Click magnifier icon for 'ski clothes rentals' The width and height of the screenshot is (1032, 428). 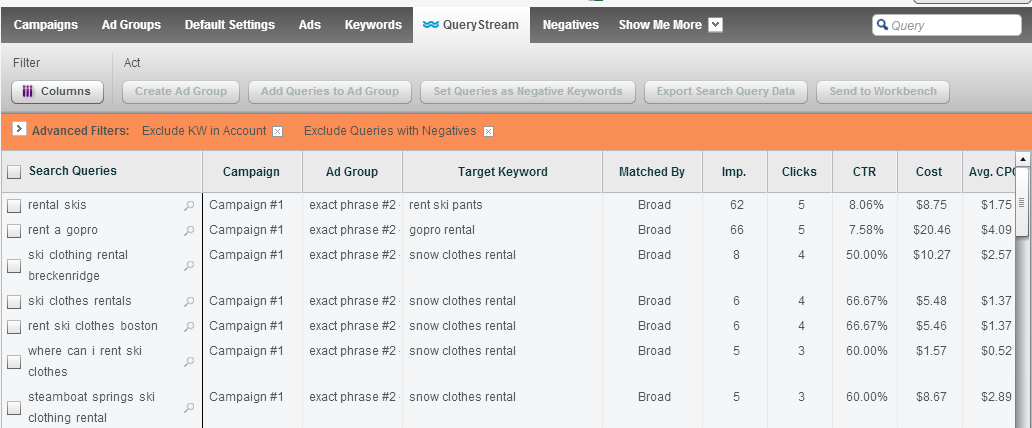click(189, 302)
